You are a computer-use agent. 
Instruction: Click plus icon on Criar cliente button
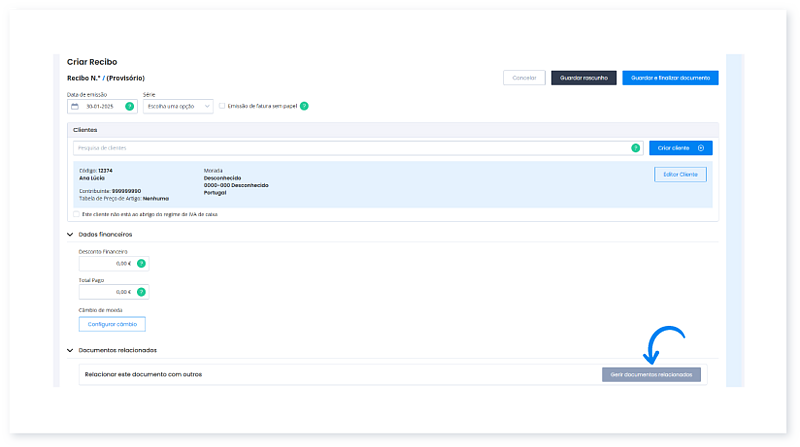click(x=701, y=148)
